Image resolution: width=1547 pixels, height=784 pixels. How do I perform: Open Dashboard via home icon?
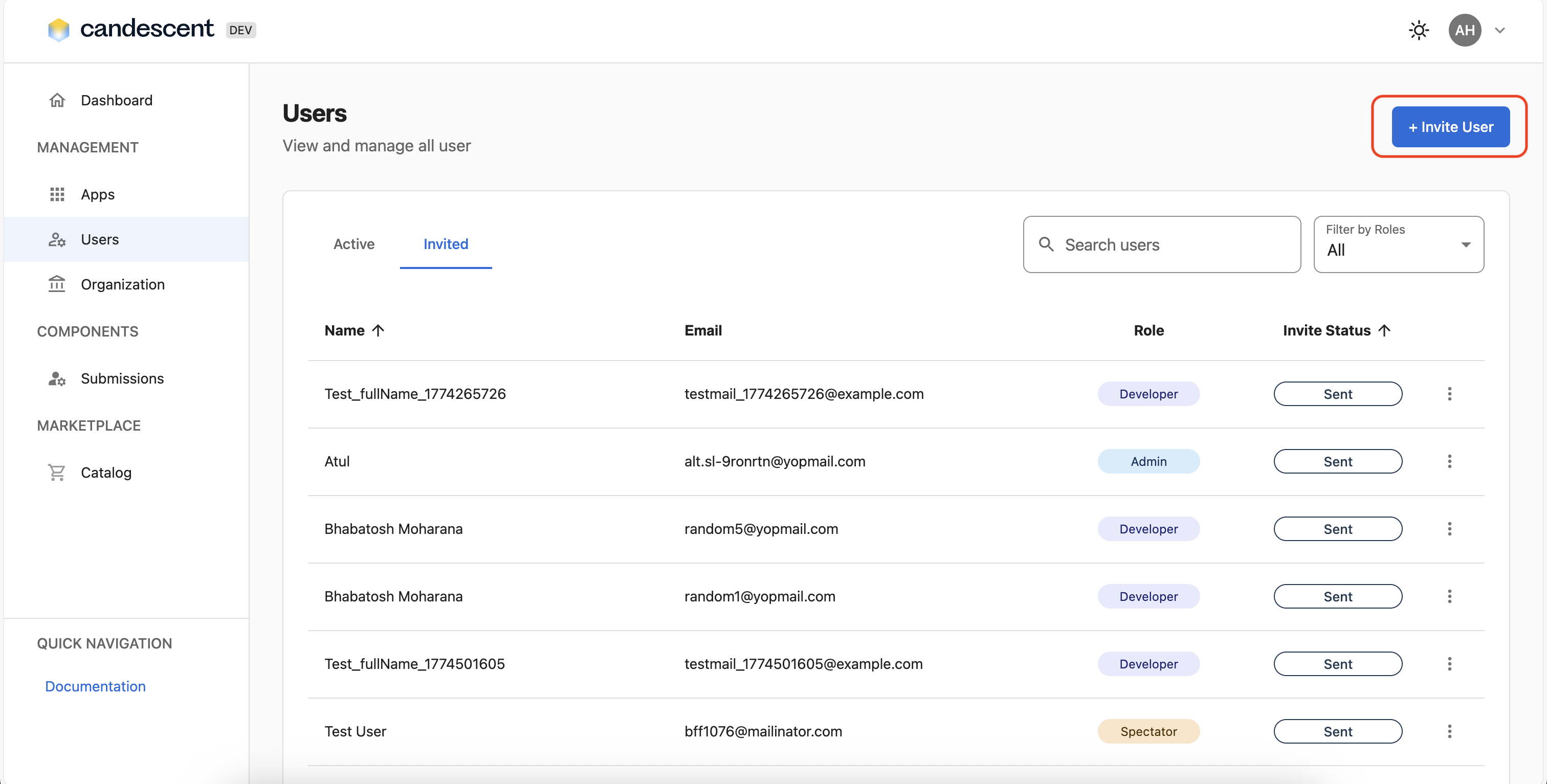tap(57, 100)
